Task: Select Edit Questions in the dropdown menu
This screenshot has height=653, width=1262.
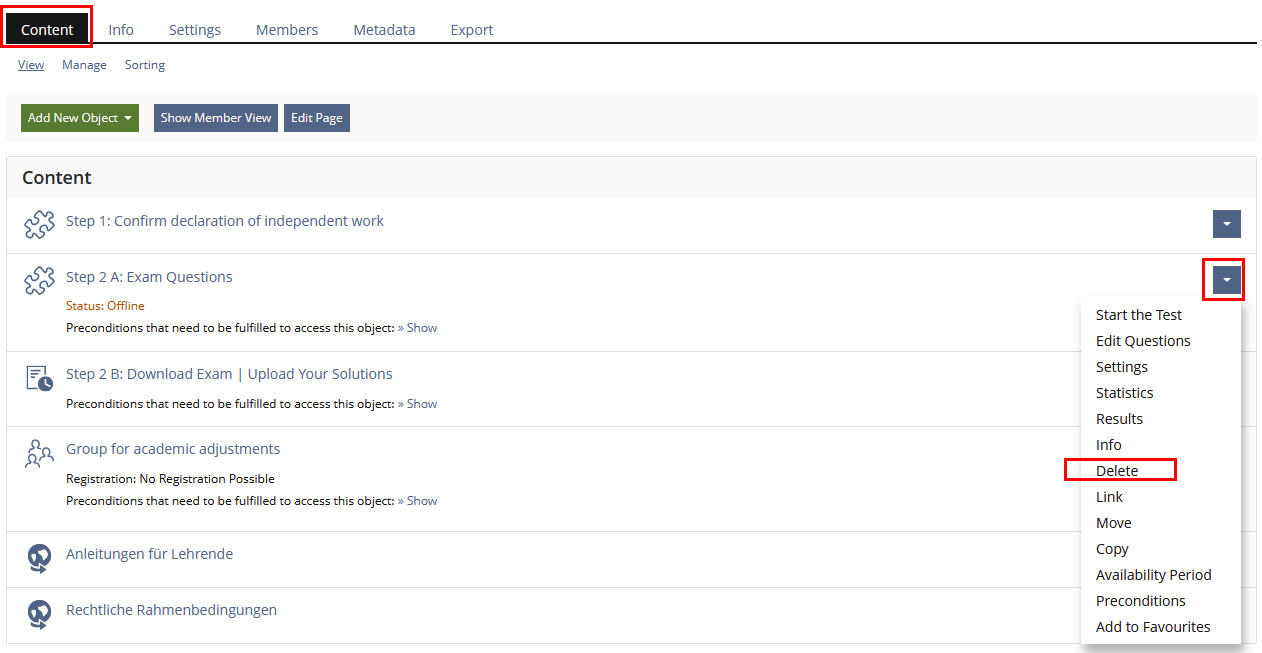Action: tap(1143, 341)
